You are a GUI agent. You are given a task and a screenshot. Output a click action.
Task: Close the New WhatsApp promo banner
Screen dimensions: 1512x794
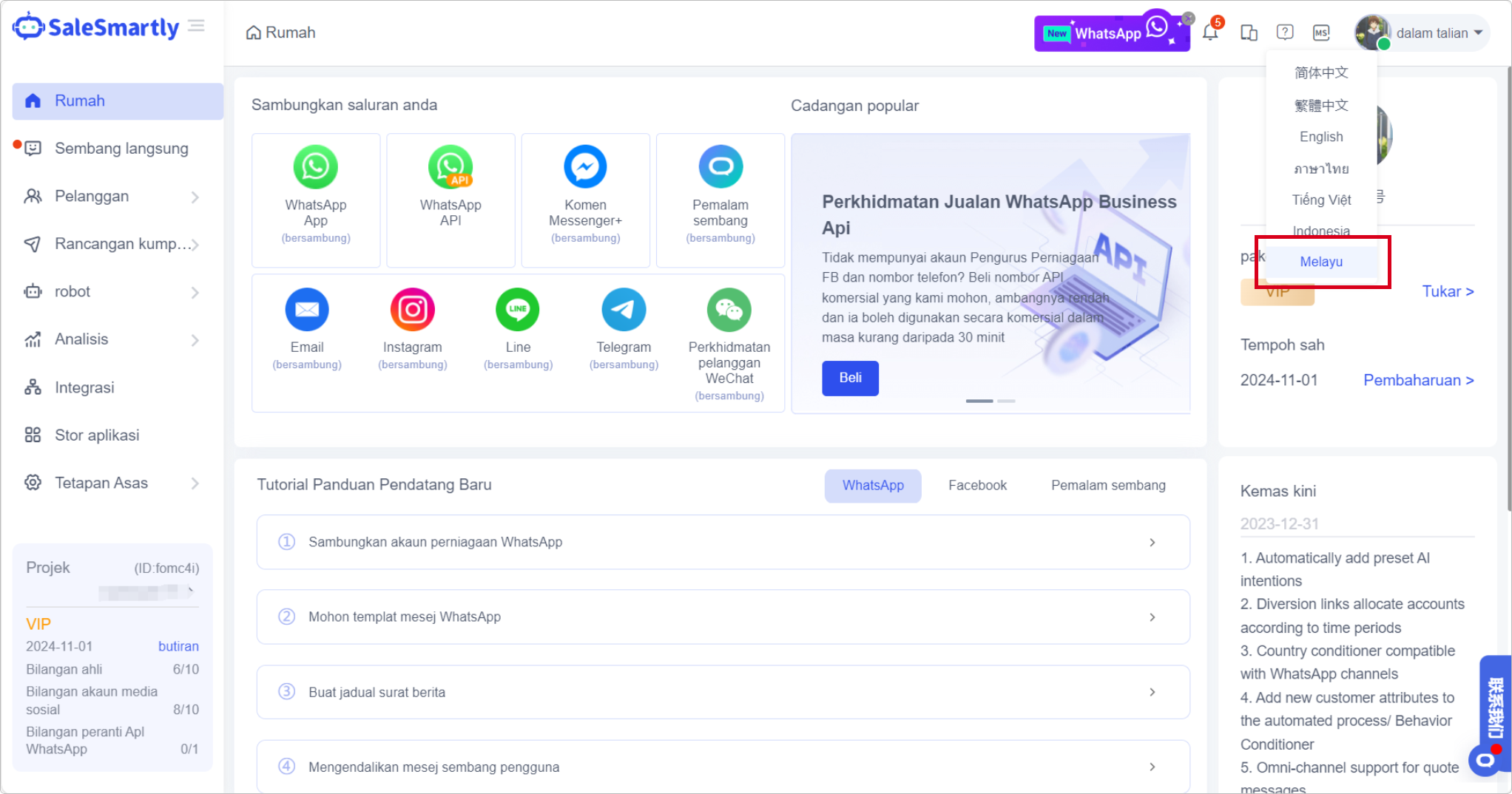click(1188, 18)
